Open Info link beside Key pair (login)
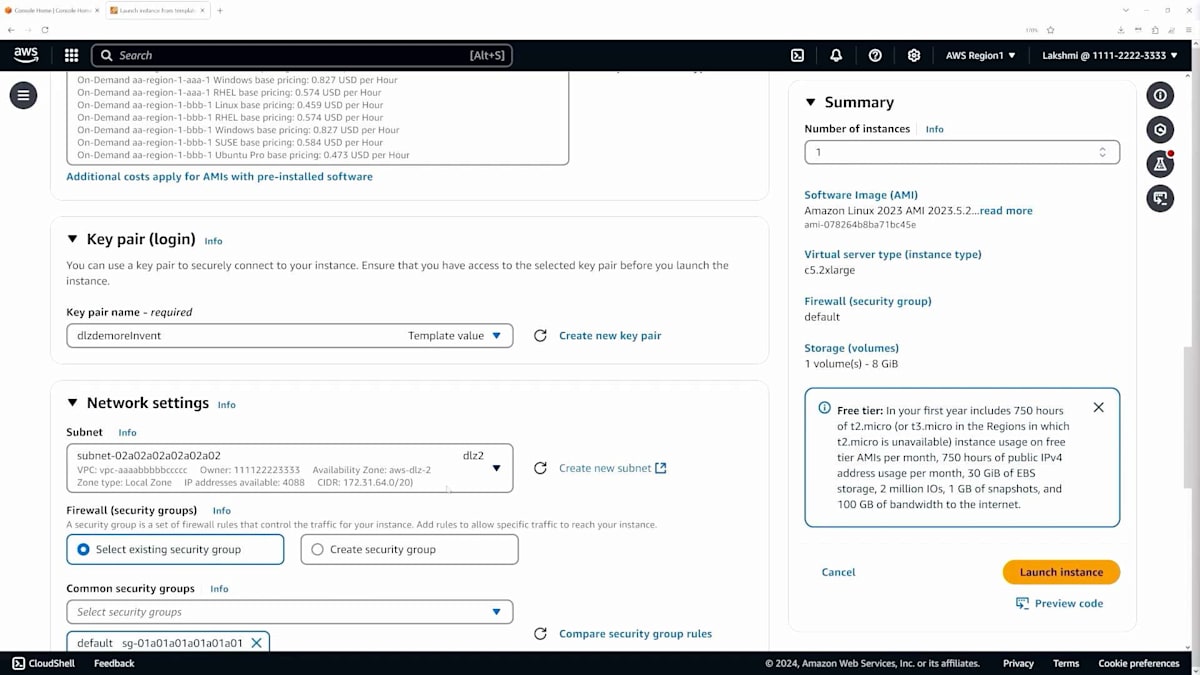Image resolution: width=1200 pixels, height=675 pixels. pyautogui.click(x=213, y=241)
